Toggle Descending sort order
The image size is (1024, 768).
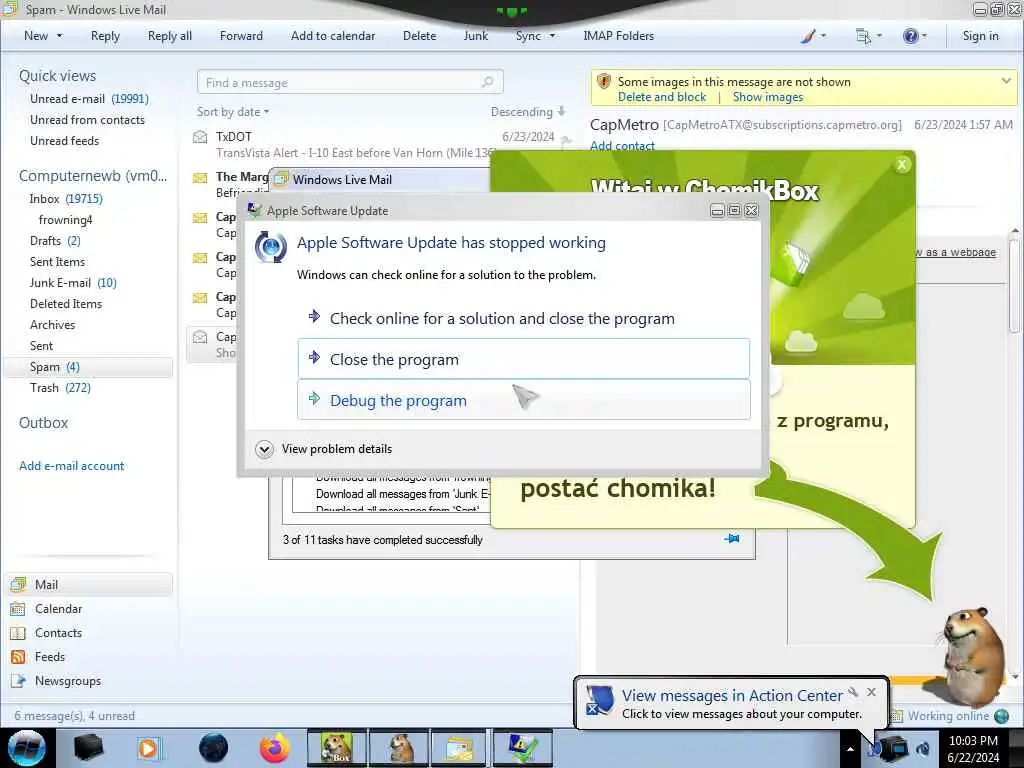528,112
